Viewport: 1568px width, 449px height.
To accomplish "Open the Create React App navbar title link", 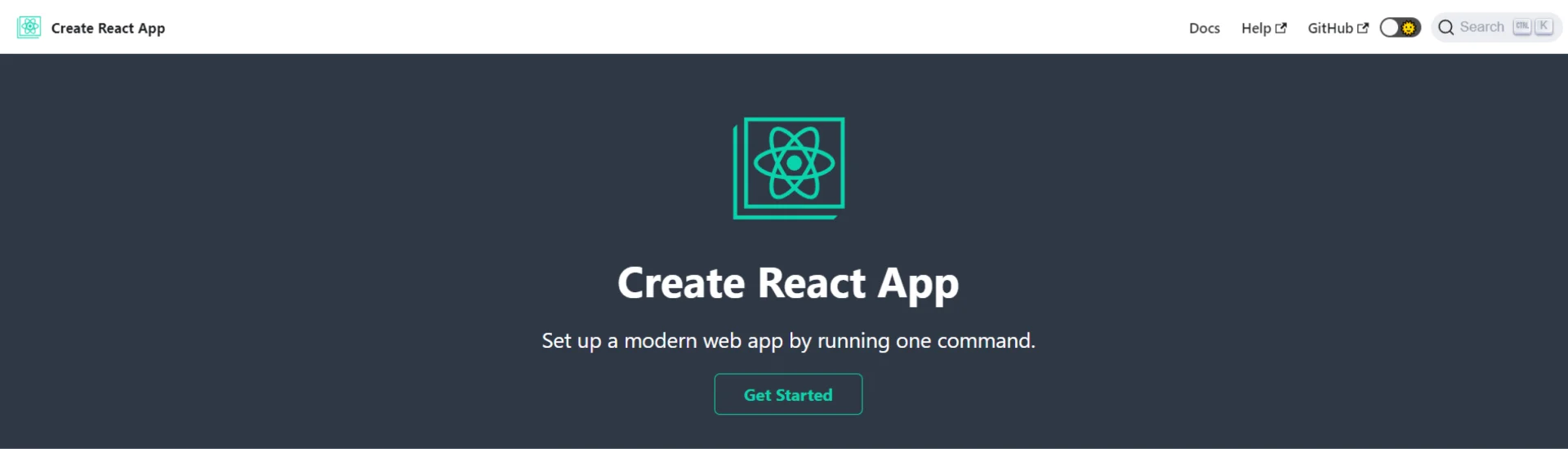I will point(108,28).
